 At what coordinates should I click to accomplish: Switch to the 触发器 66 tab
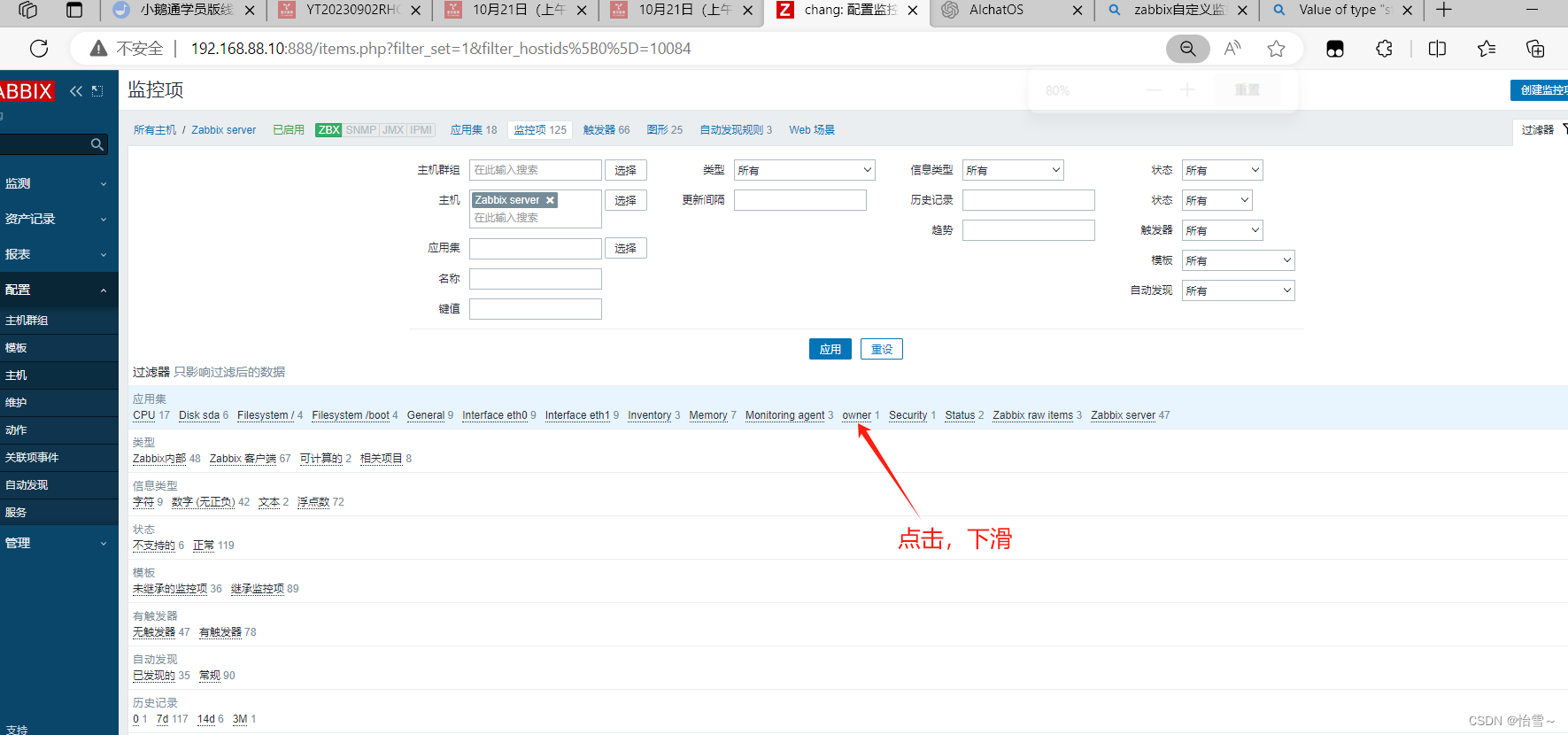[606, 130]
